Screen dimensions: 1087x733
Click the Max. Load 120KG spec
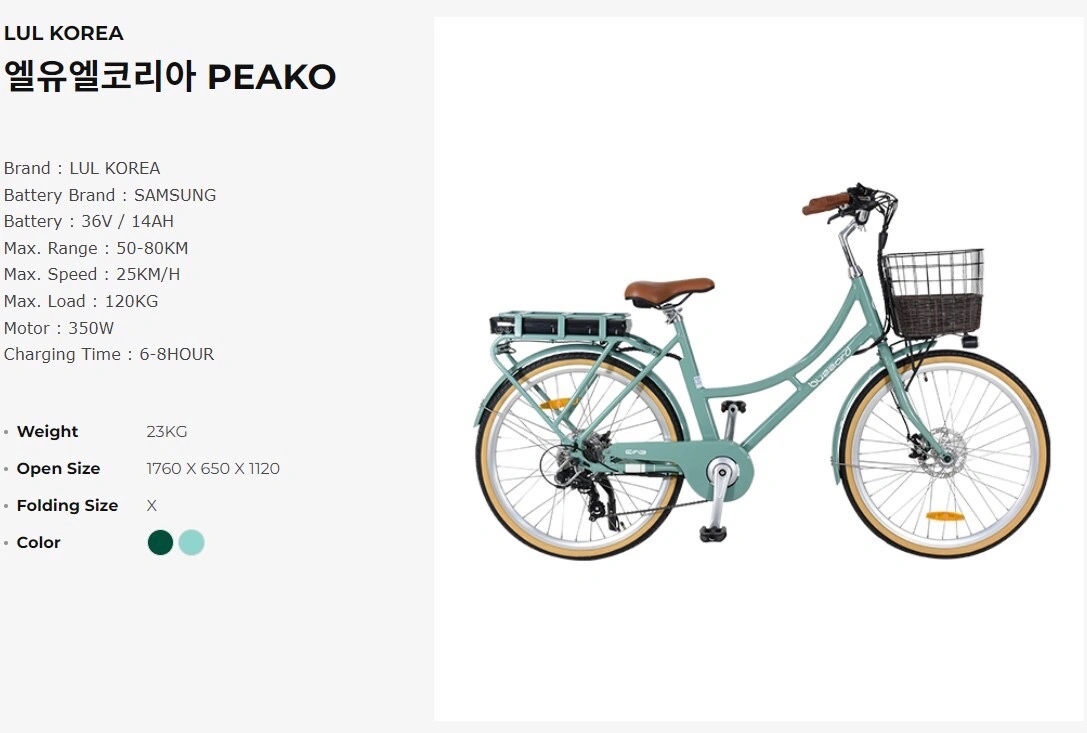[x=81, y=301]
